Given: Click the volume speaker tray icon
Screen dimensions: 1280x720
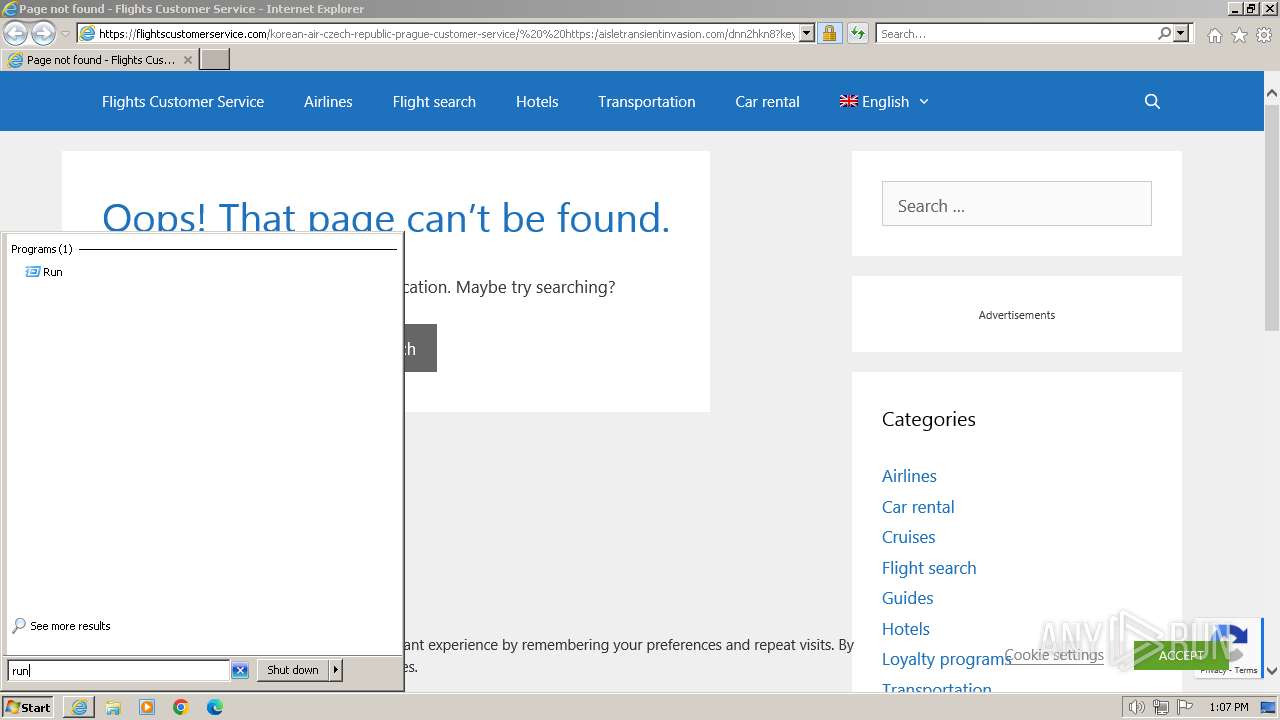Looking at the screenshot, I should [x=1138, y=708].
